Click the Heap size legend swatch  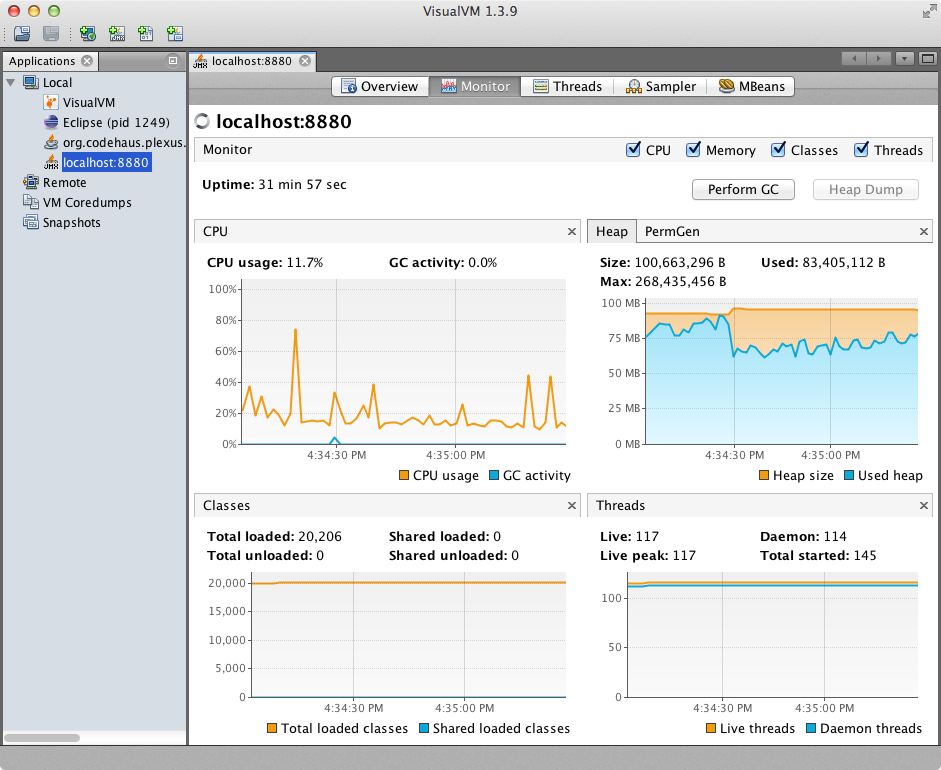[x=764, y=475]
